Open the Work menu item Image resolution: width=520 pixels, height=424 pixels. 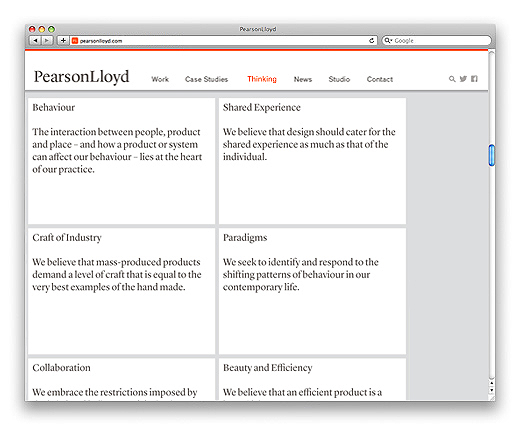[160, 79]
